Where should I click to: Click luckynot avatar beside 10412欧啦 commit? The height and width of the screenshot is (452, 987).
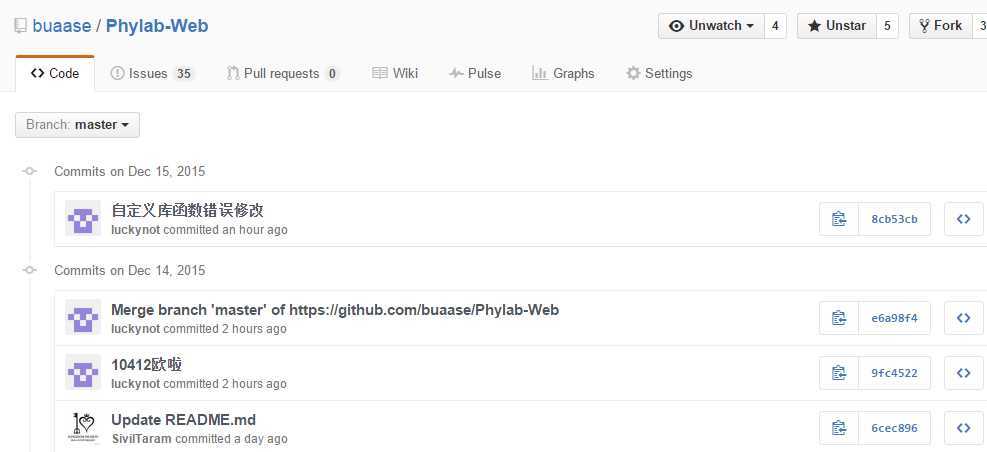pos(83,372)
